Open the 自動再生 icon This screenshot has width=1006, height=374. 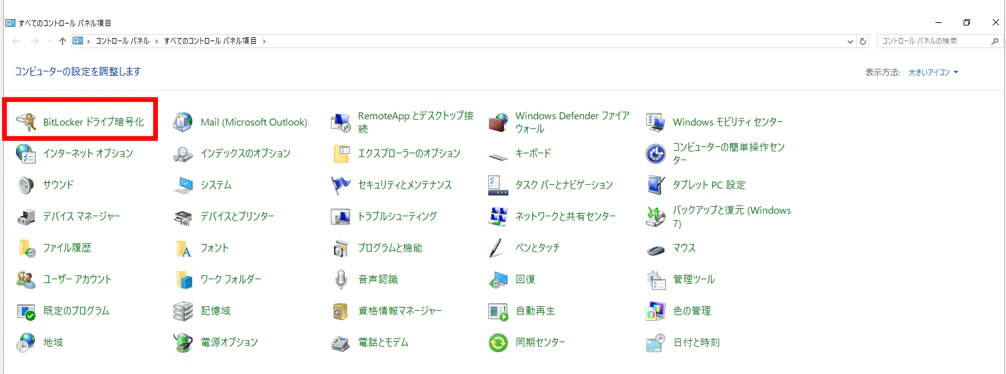click(498, 311)
